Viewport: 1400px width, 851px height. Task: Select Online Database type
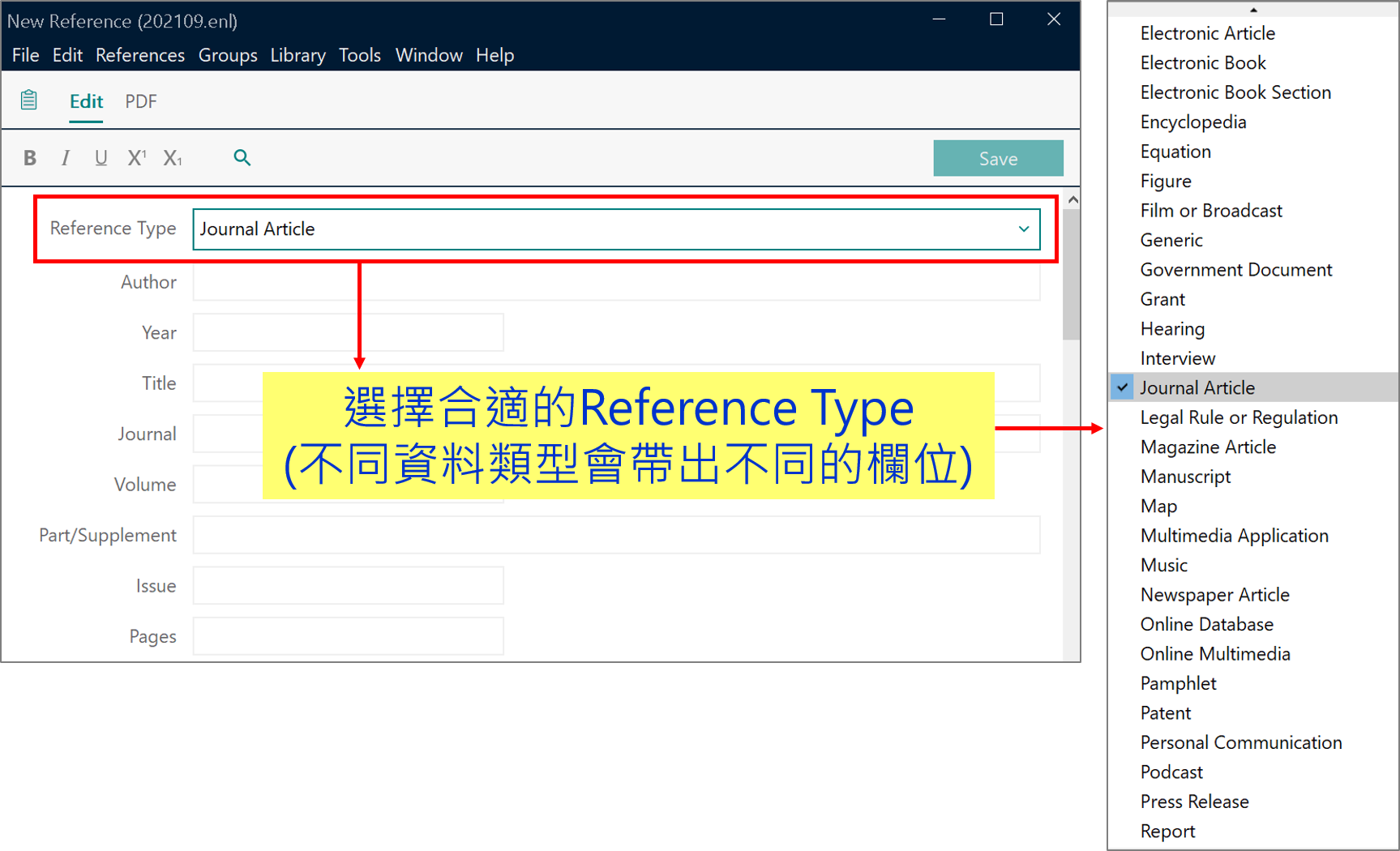click(1206, 624)
